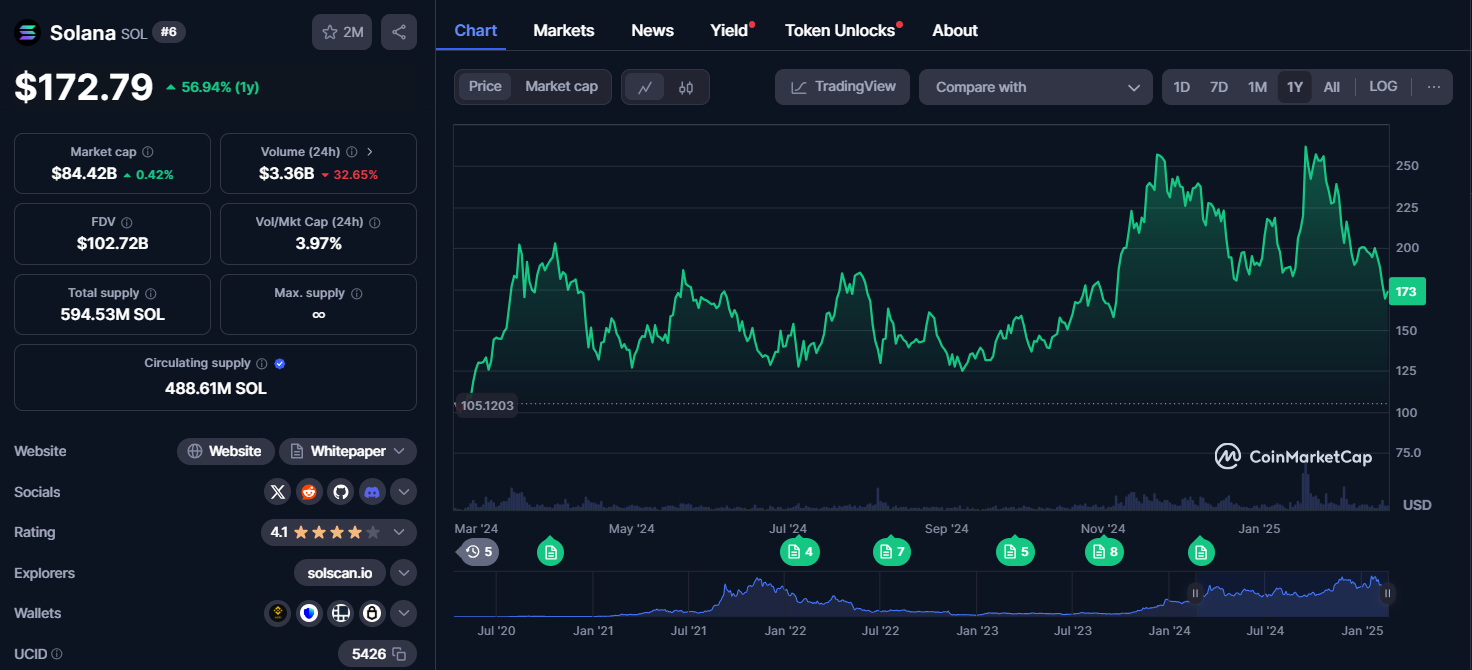Open the blue shield wallet icon

click(x=309, y=613)
